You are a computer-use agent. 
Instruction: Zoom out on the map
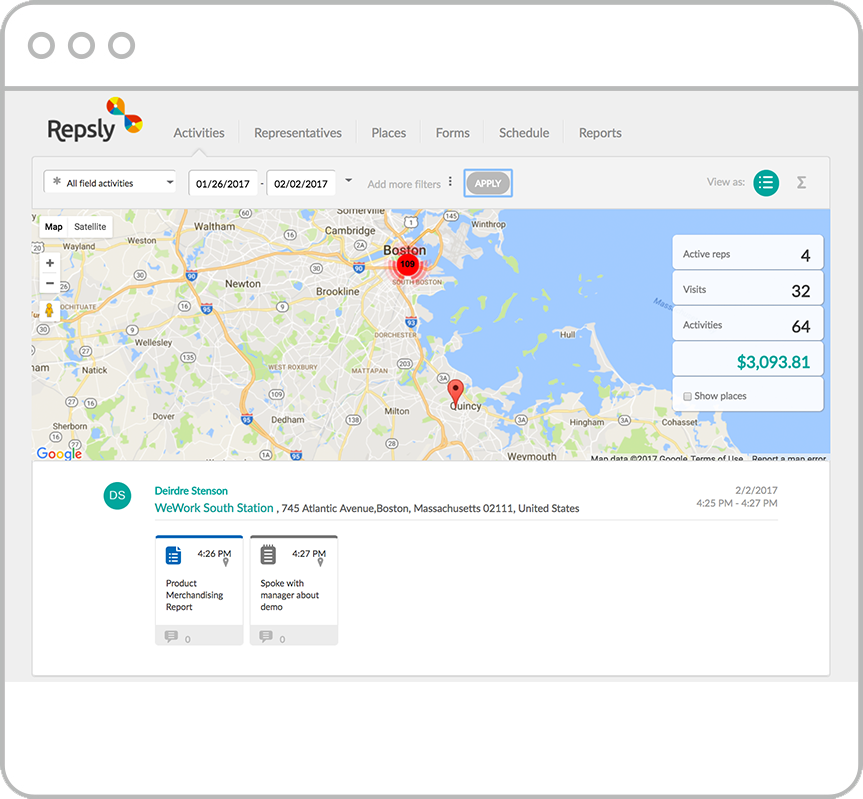click(x=50, y=283)
